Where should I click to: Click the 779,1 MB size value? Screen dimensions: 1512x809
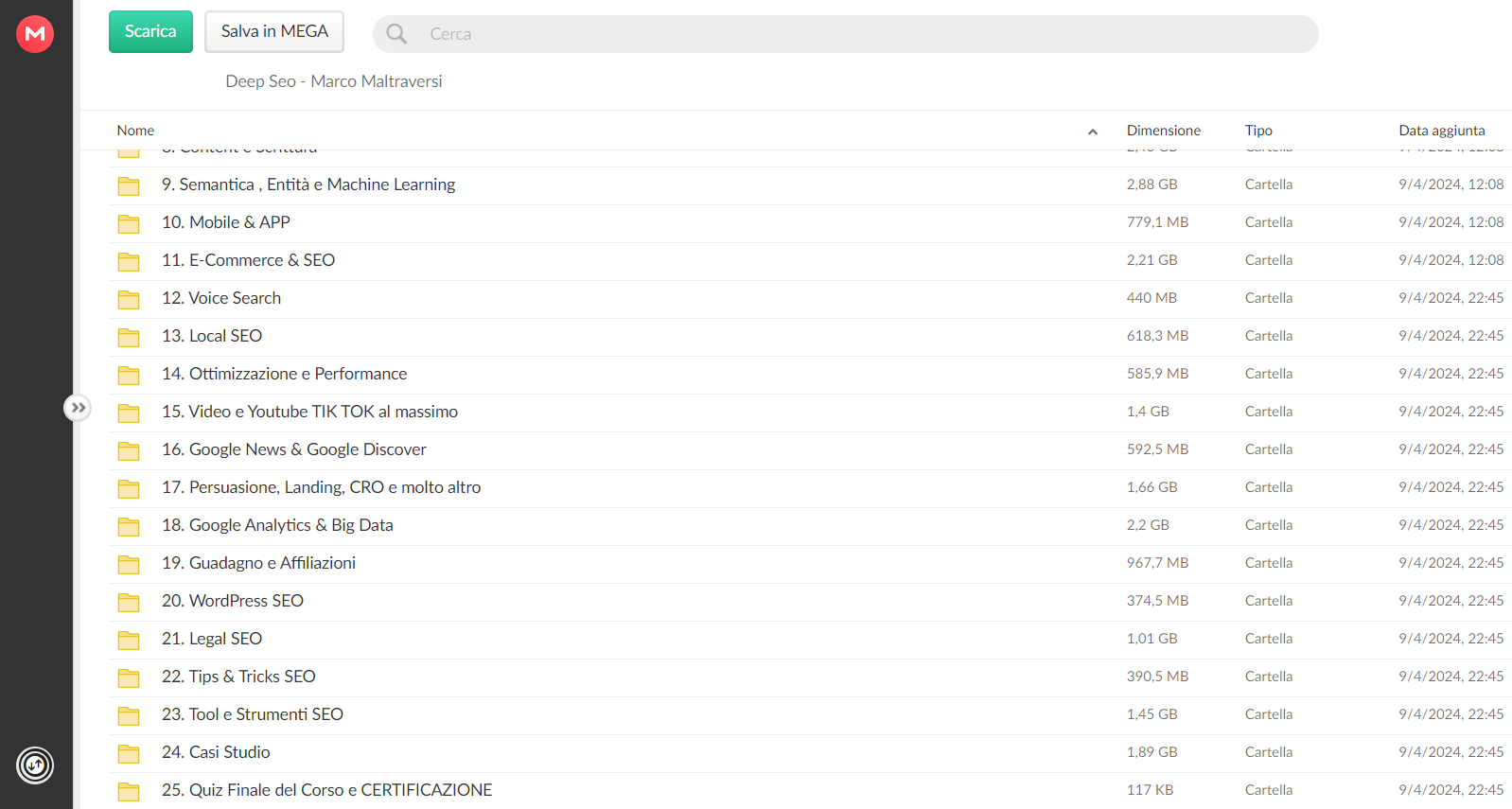pos(1157,222)
